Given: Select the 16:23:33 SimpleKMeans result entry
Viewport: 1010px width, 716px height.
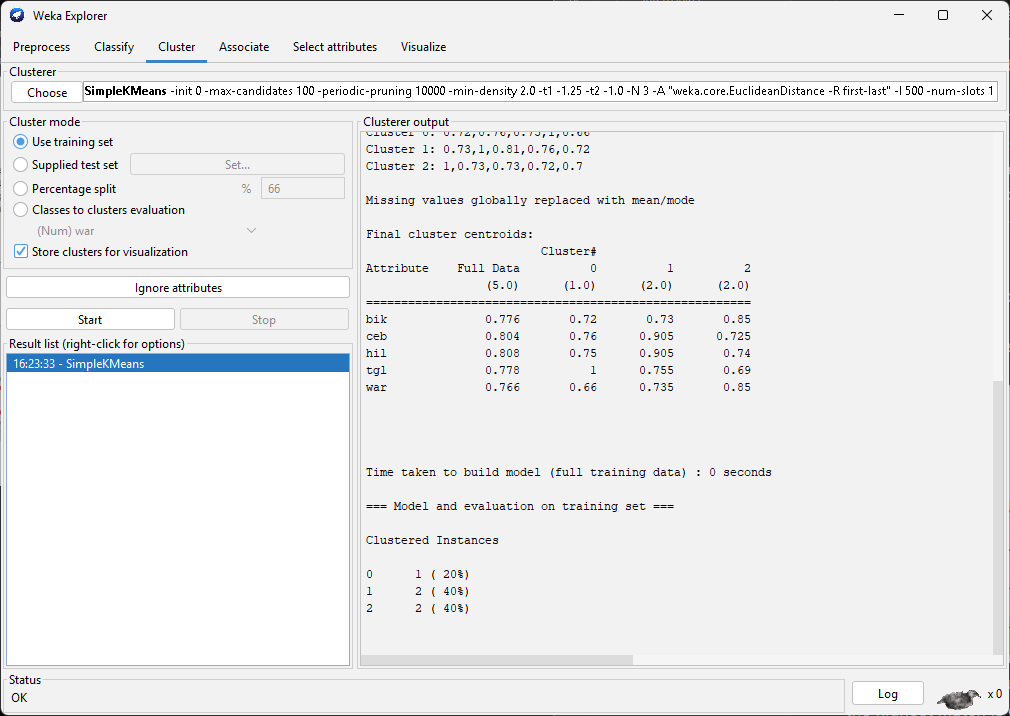Looking at the screenshot, I should (x=178, y=364).
